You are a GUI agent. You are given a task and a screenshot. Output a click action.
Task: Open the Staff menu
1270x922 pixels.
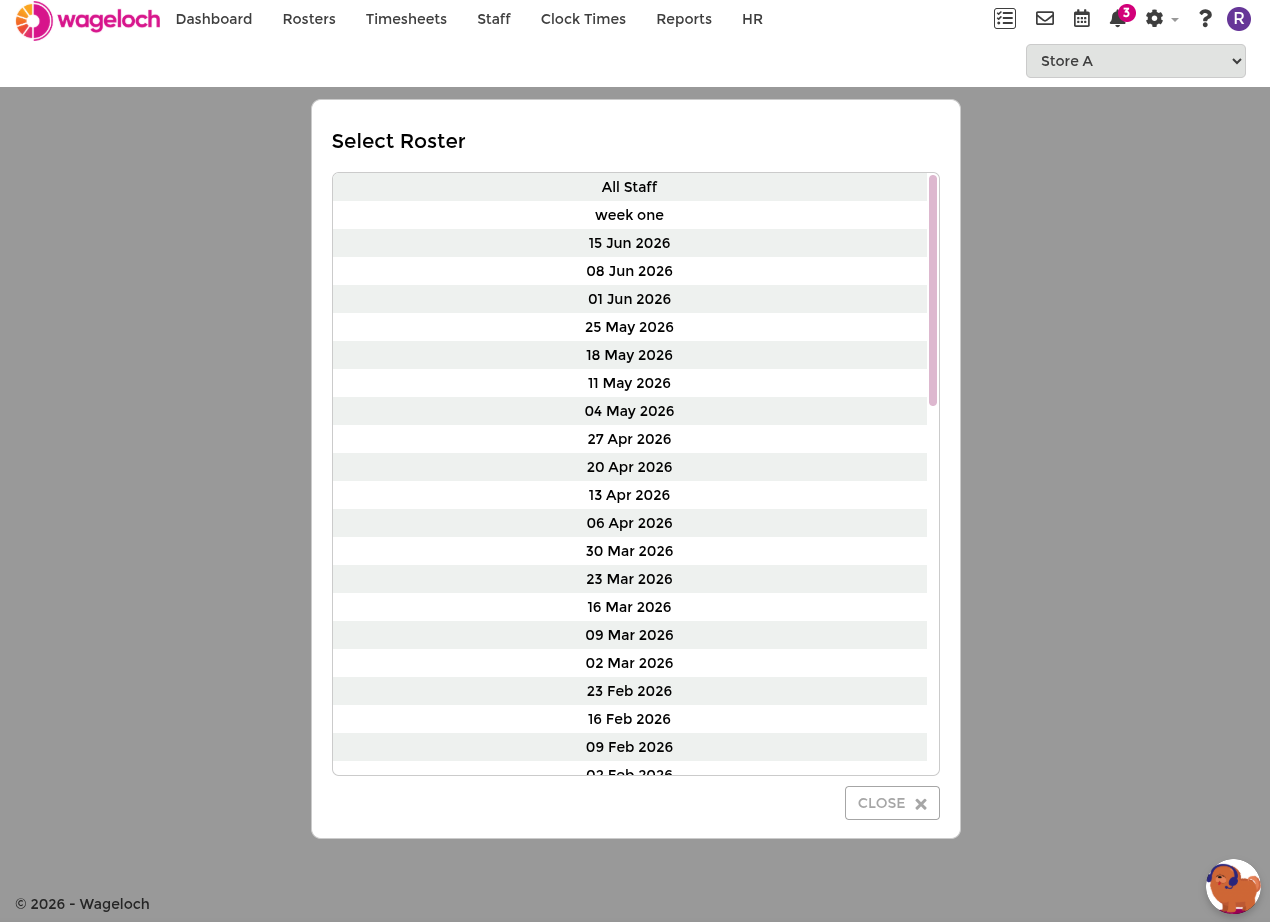[494, 19]
